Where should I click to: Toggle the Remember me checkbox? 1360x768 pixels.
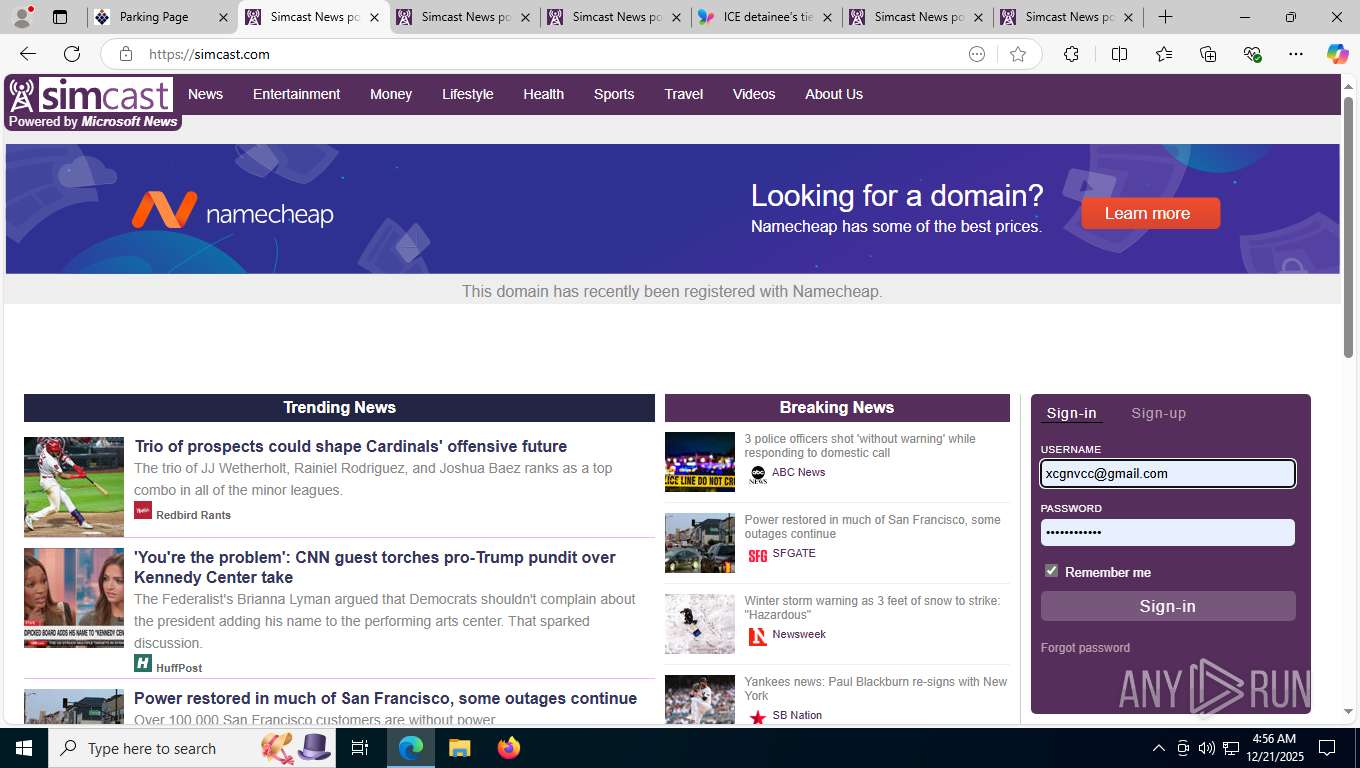1051,570
